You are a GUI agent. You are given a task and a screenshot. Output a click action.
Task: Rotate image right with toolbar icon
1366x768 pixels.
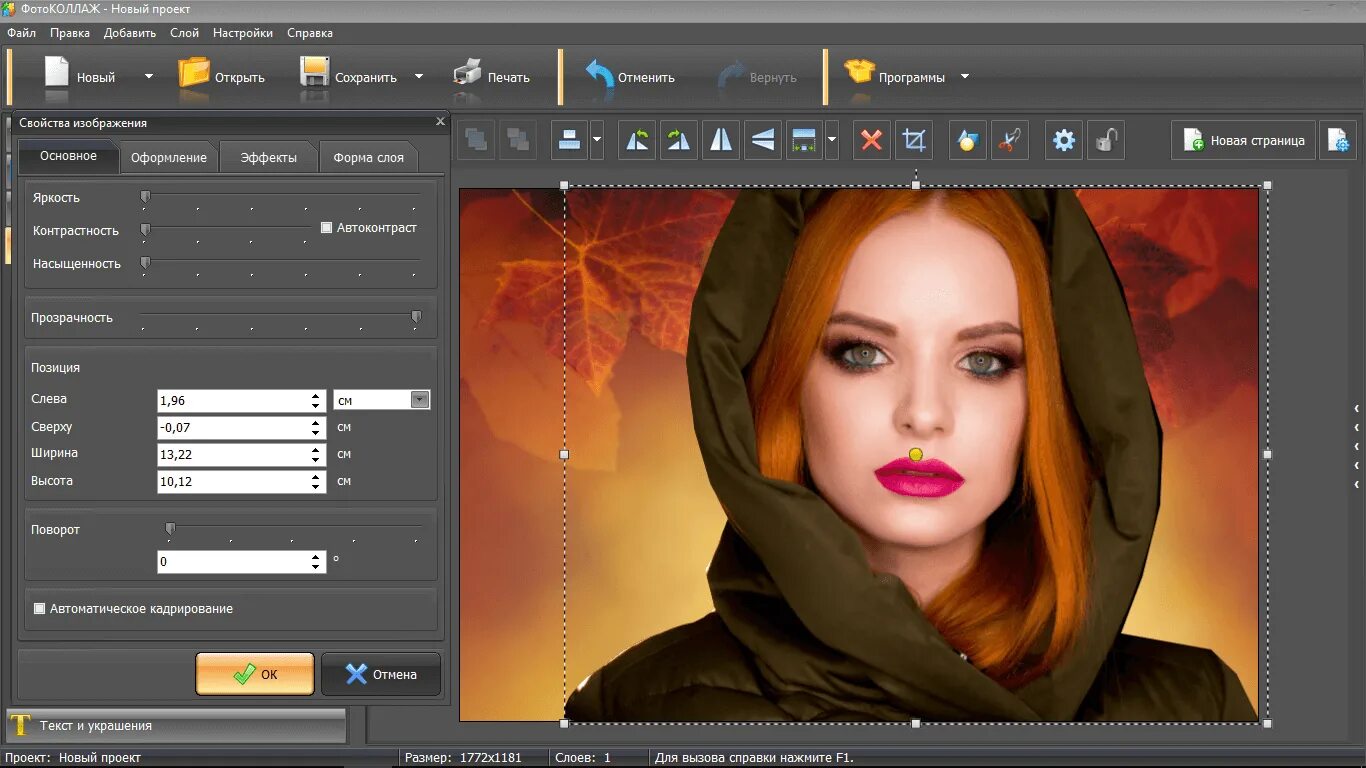tap(679, 141)
